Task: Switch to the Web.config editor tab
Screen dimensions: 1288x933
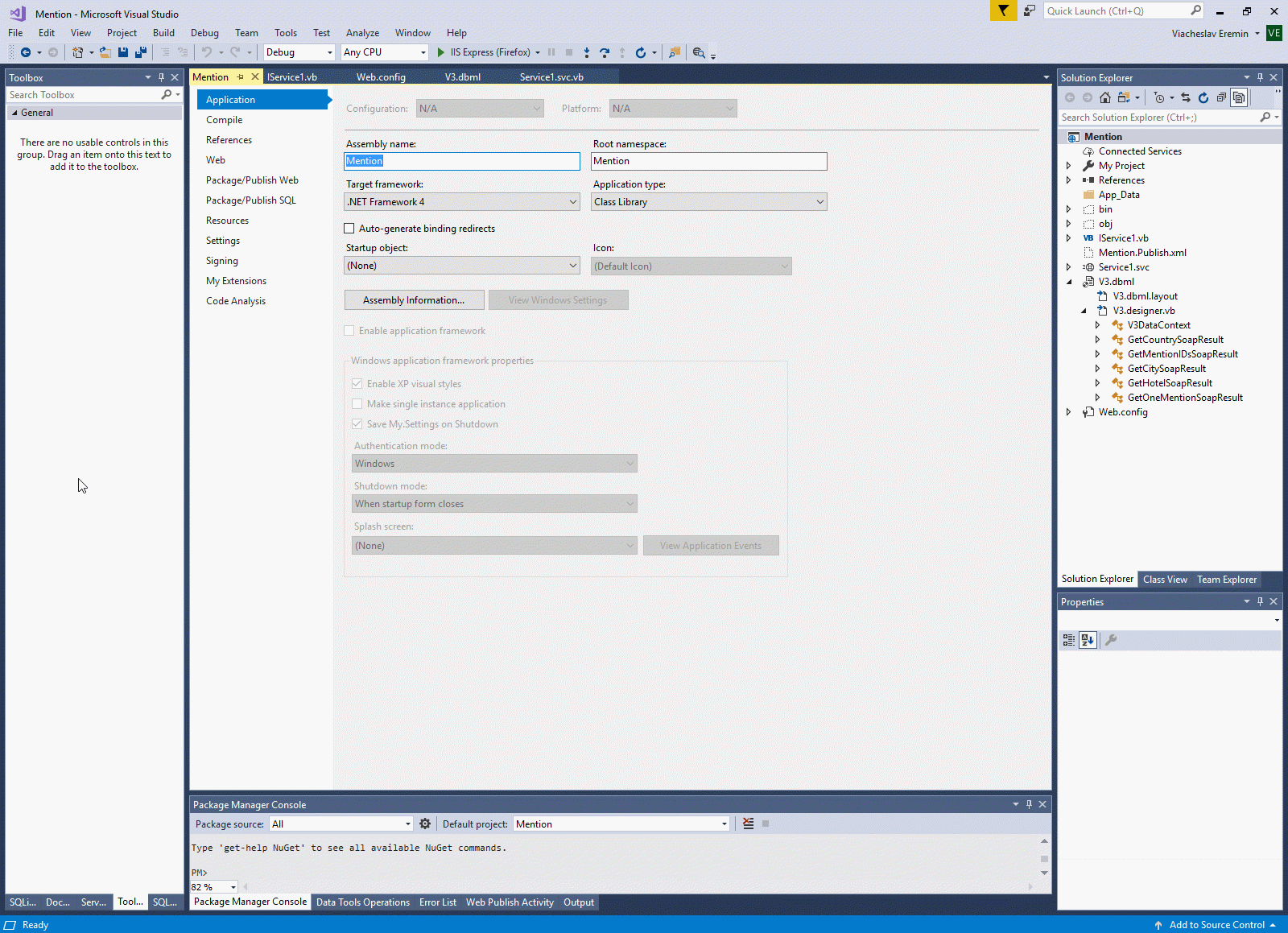Action: [381, 77]
